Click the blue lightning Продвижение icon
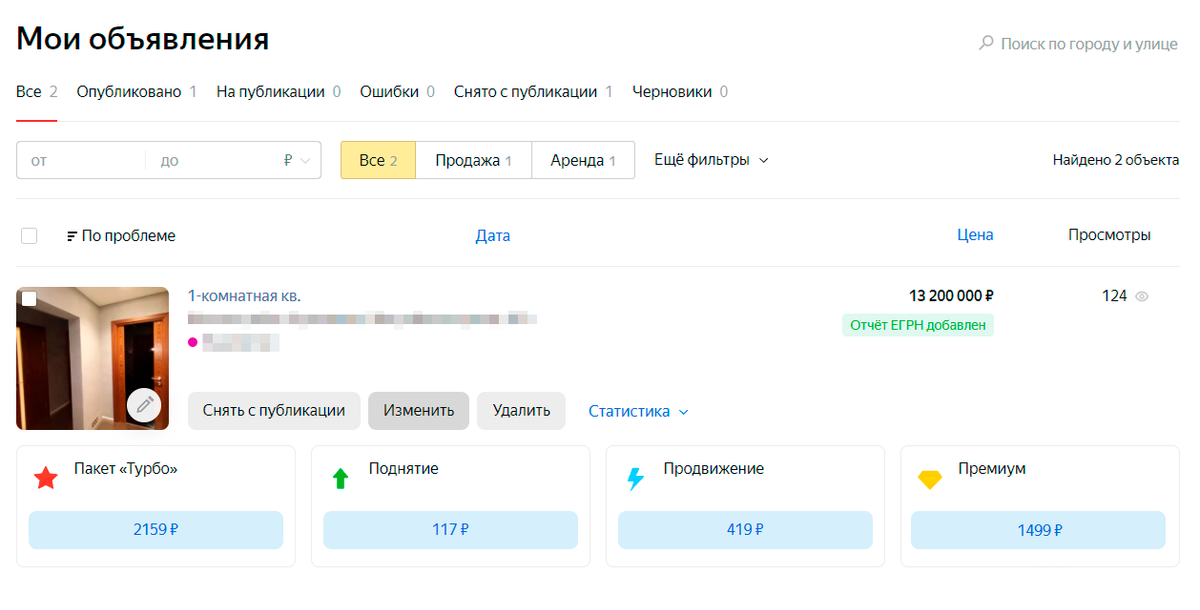Screen dimensions: 1200x610 (x=635, y=478)
